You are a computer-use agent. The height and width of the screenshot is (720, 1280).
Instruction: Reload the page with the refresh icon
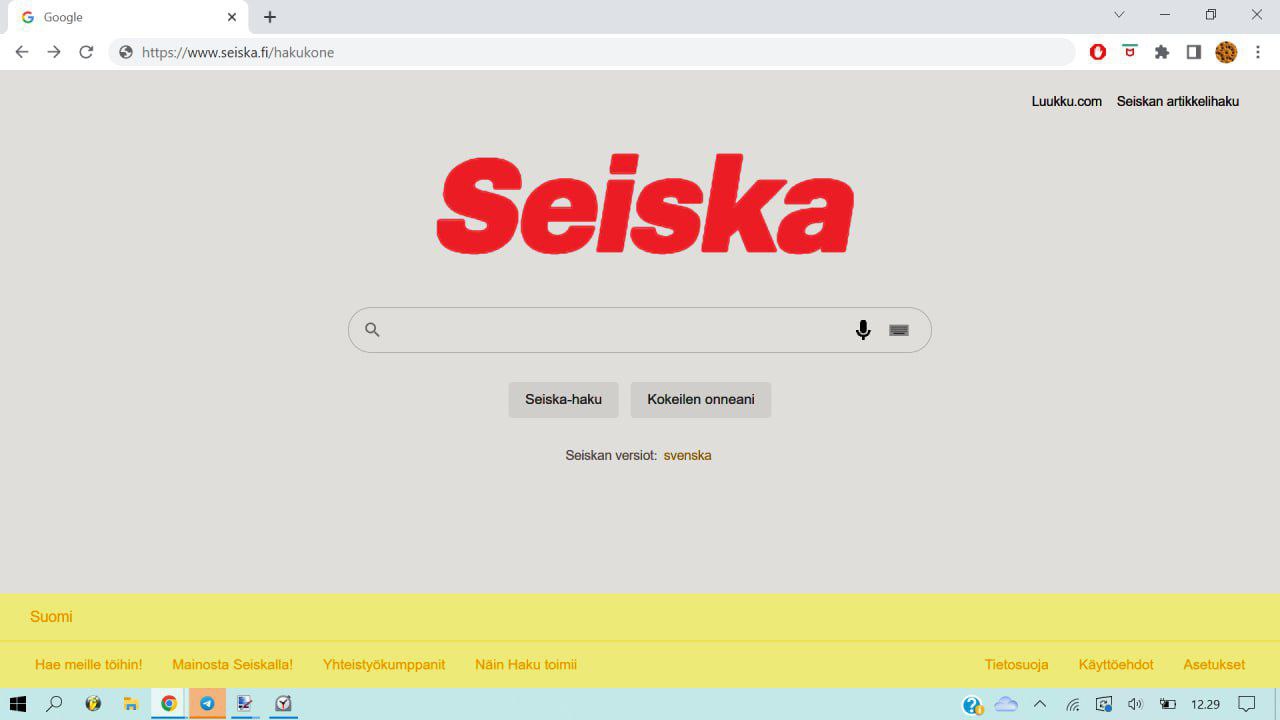pyautogui.click(x=86, y=52)
